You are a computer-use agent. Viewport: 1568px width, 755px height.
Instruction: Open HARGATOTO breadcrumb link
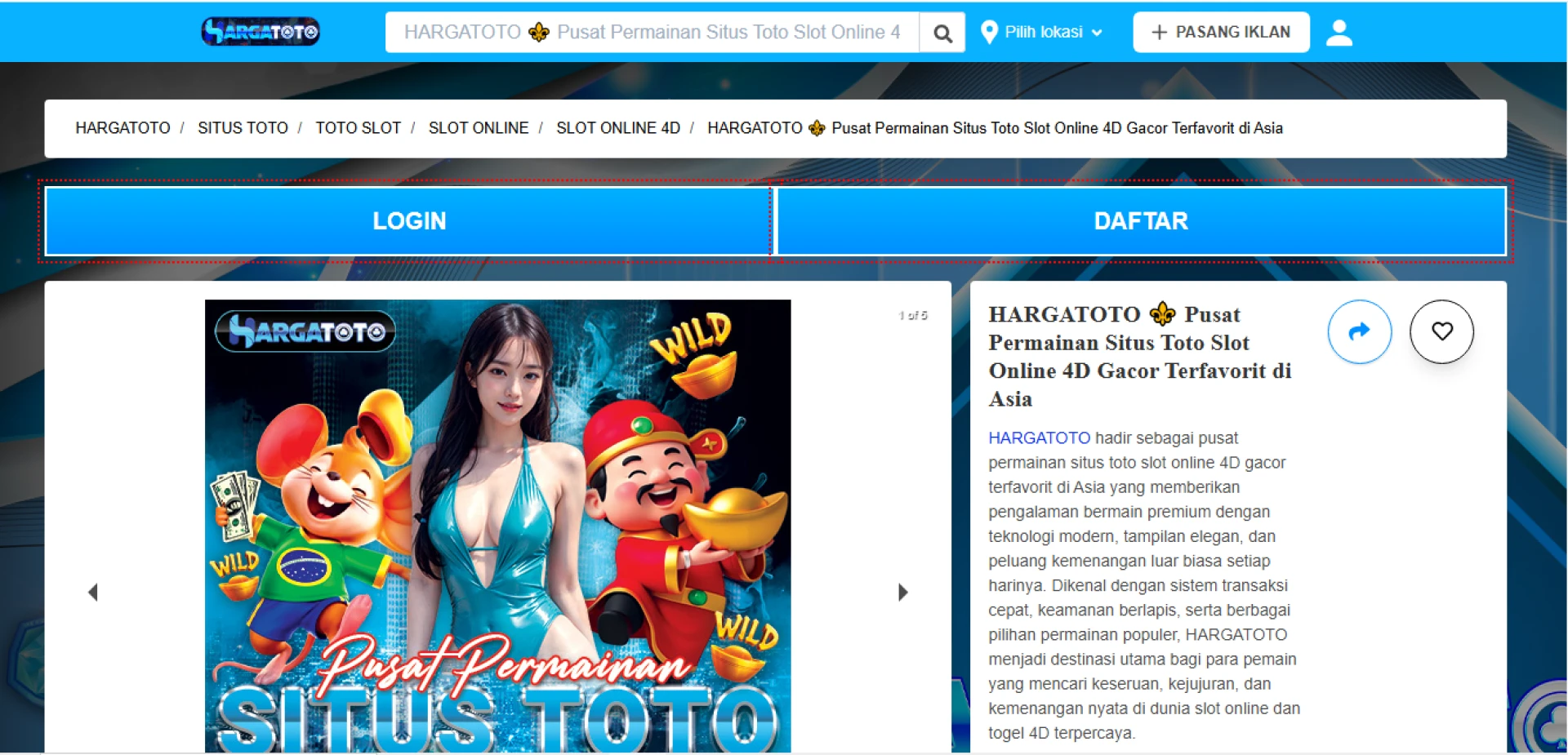point(122,128)
